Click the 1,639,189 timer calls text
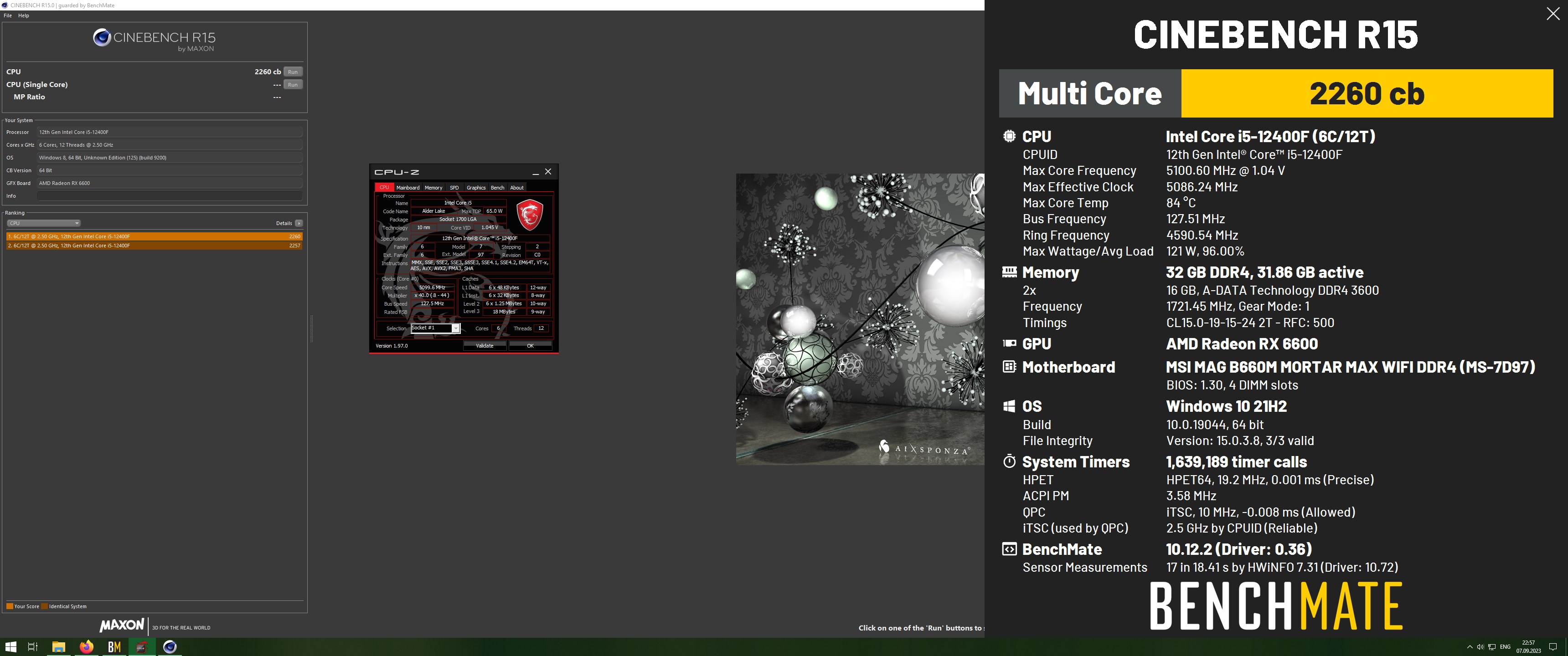Image resolution: width=1568 pixels, height=656 pixels. click(1236, 462)
